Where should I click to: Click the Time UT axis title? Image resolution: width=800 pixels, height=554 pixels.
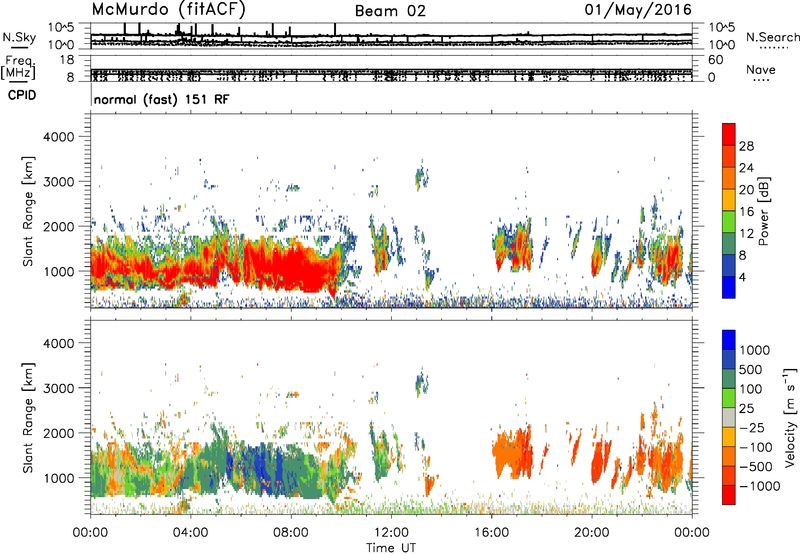(391, 548)
